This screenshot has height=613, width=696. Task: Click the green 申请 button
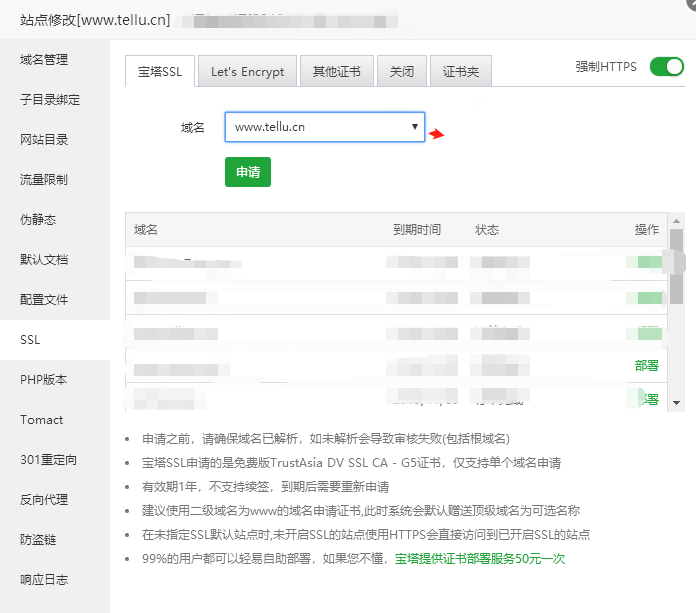[248, 172]
